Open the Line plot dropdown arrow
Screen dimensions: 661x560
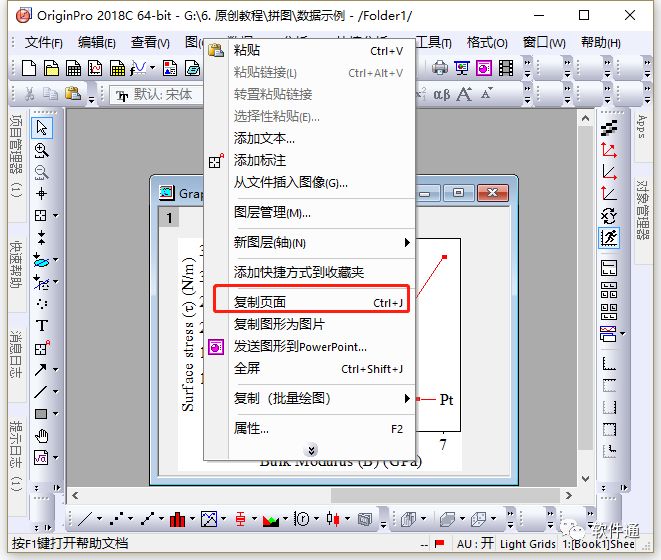coord(99,519)
